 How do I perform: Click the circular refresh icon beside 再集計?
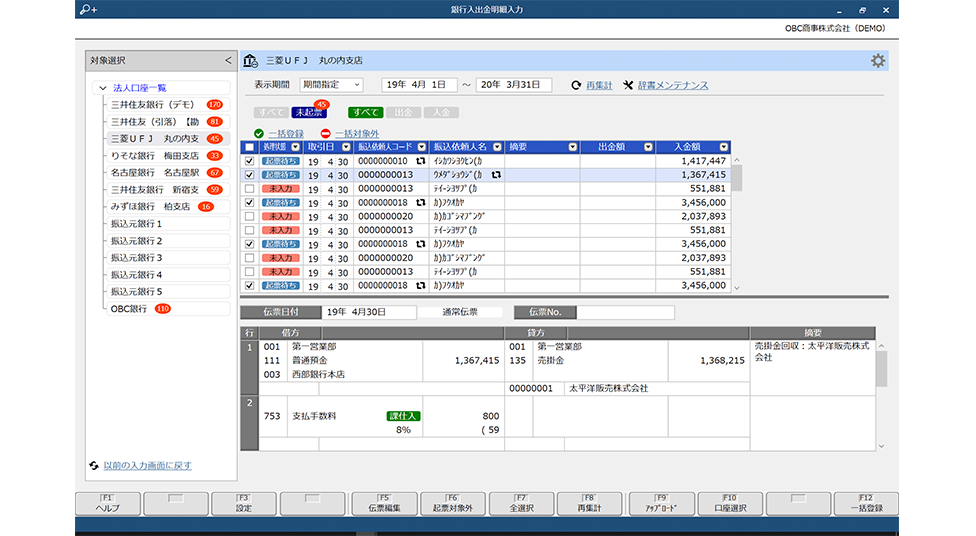[576, 85]
